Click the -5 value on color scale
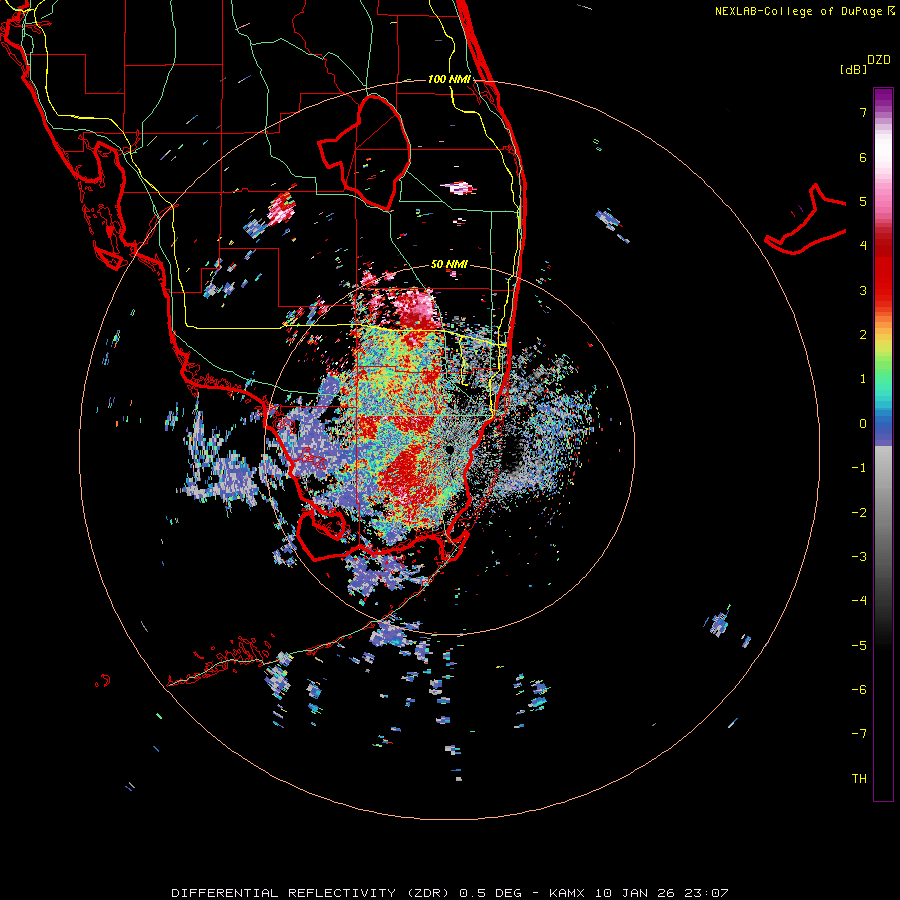Viewport: 900px width, 900px height. coord(859,646)
